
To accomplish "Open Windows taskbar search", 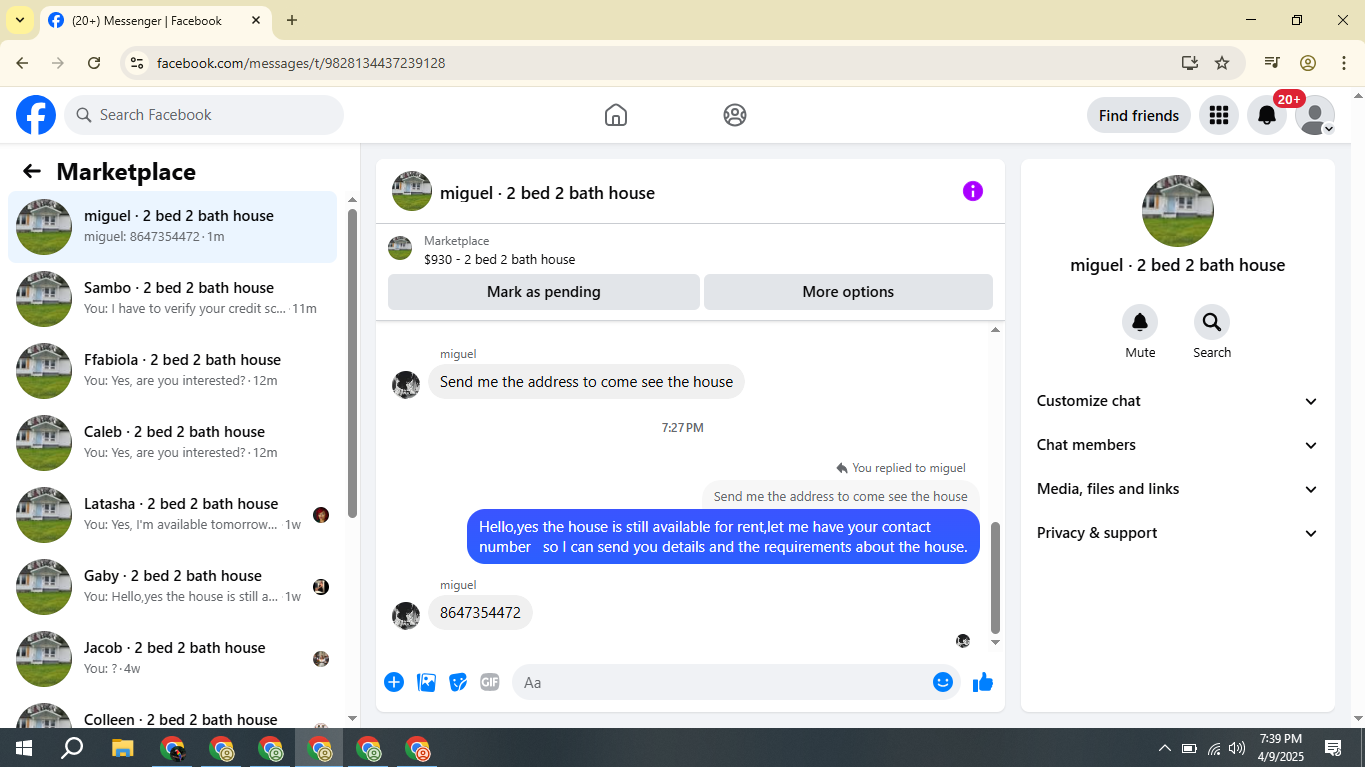I will [x=72, y=748].
